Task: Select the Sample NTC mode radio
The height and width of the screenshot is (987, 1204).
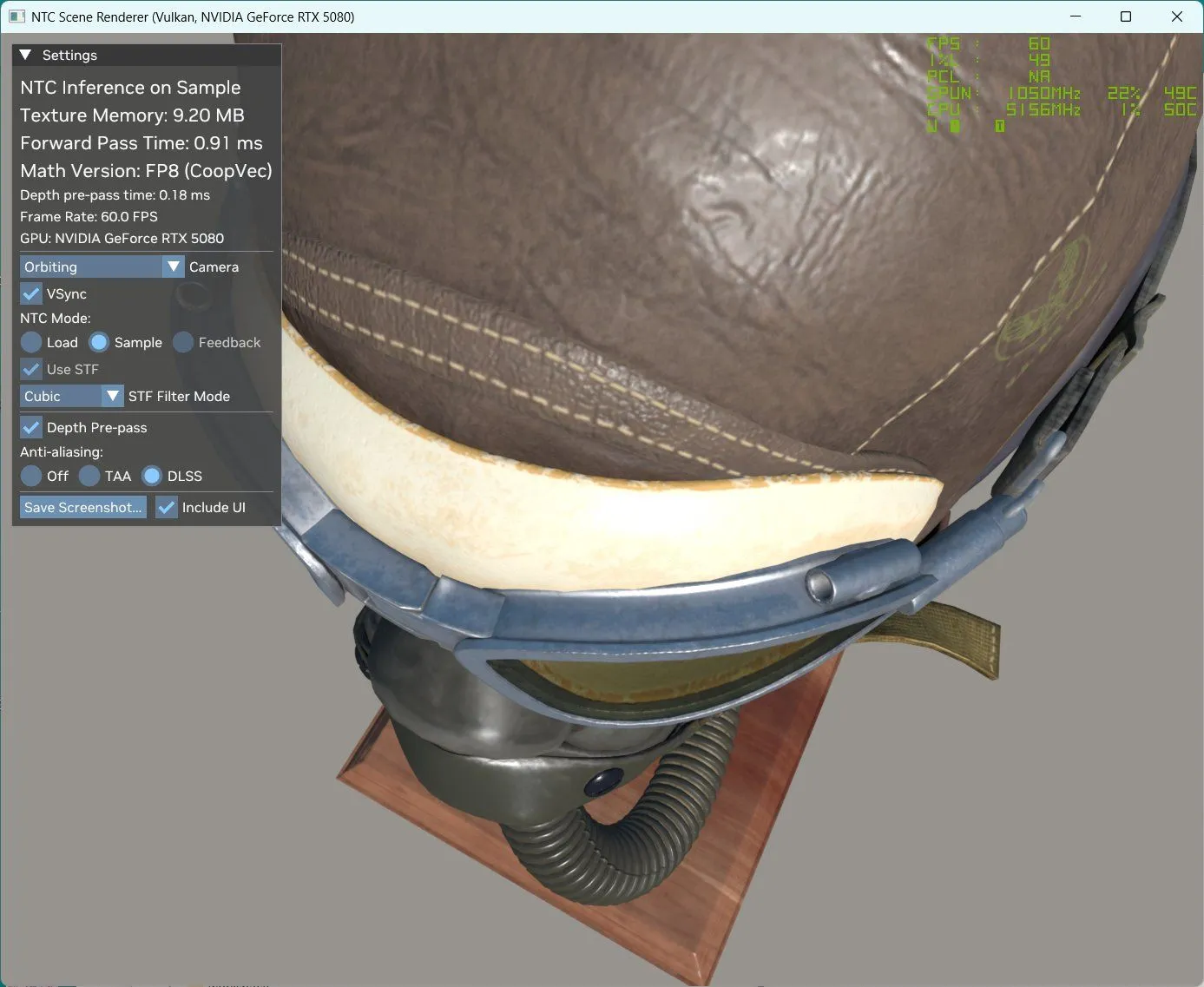Action: coord(99,342)
